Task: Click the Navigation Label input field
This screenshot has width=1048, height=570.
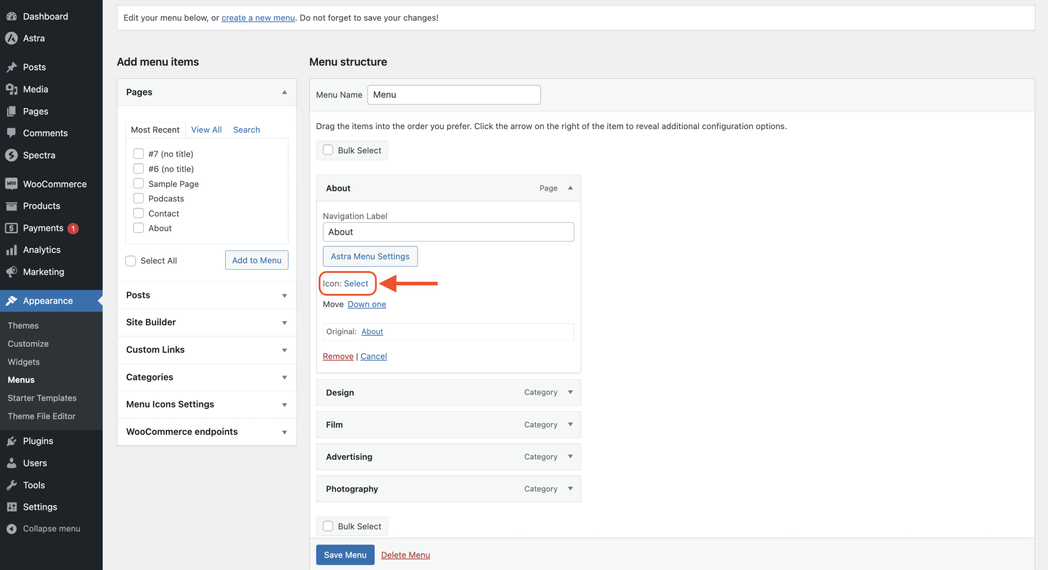Action: [x=448, y=232]
